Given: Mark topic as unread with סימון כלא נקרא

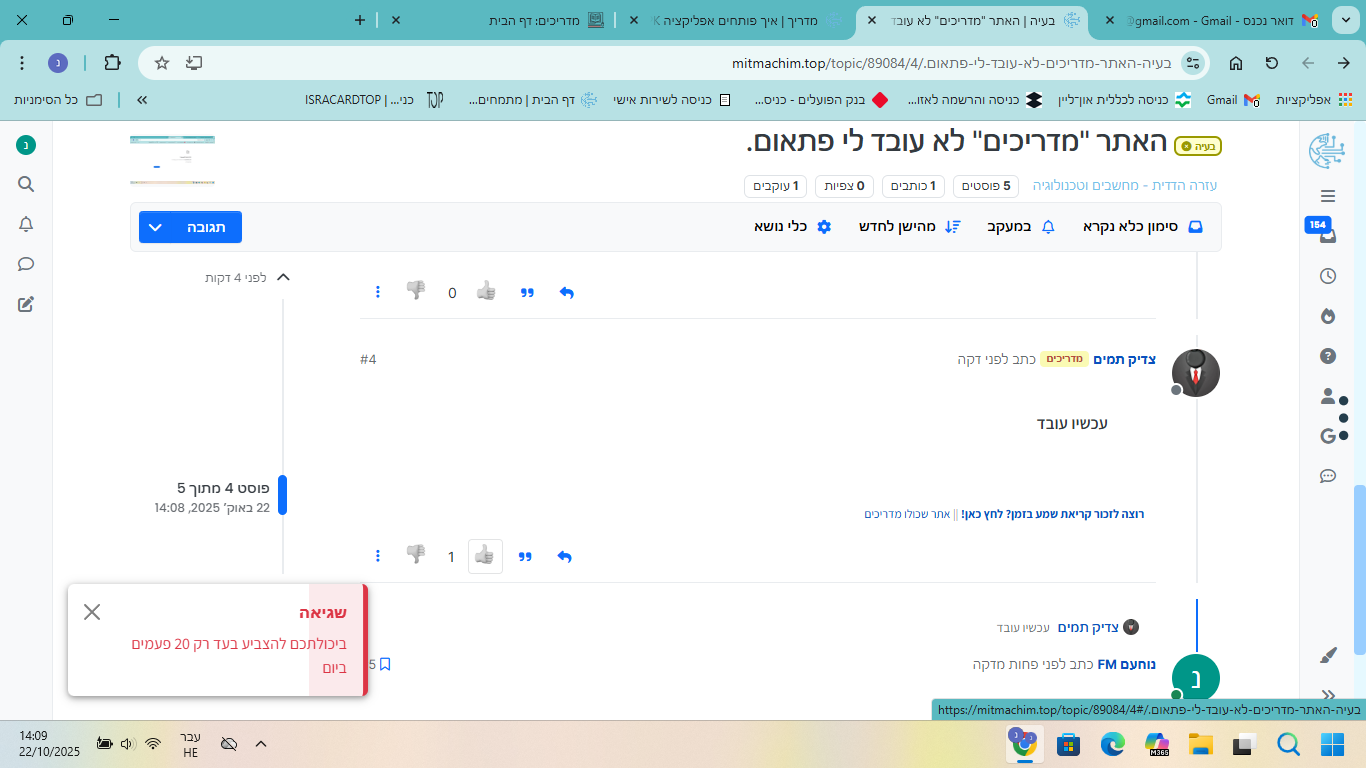Looking at the screenshot, I should point(1128,227).
